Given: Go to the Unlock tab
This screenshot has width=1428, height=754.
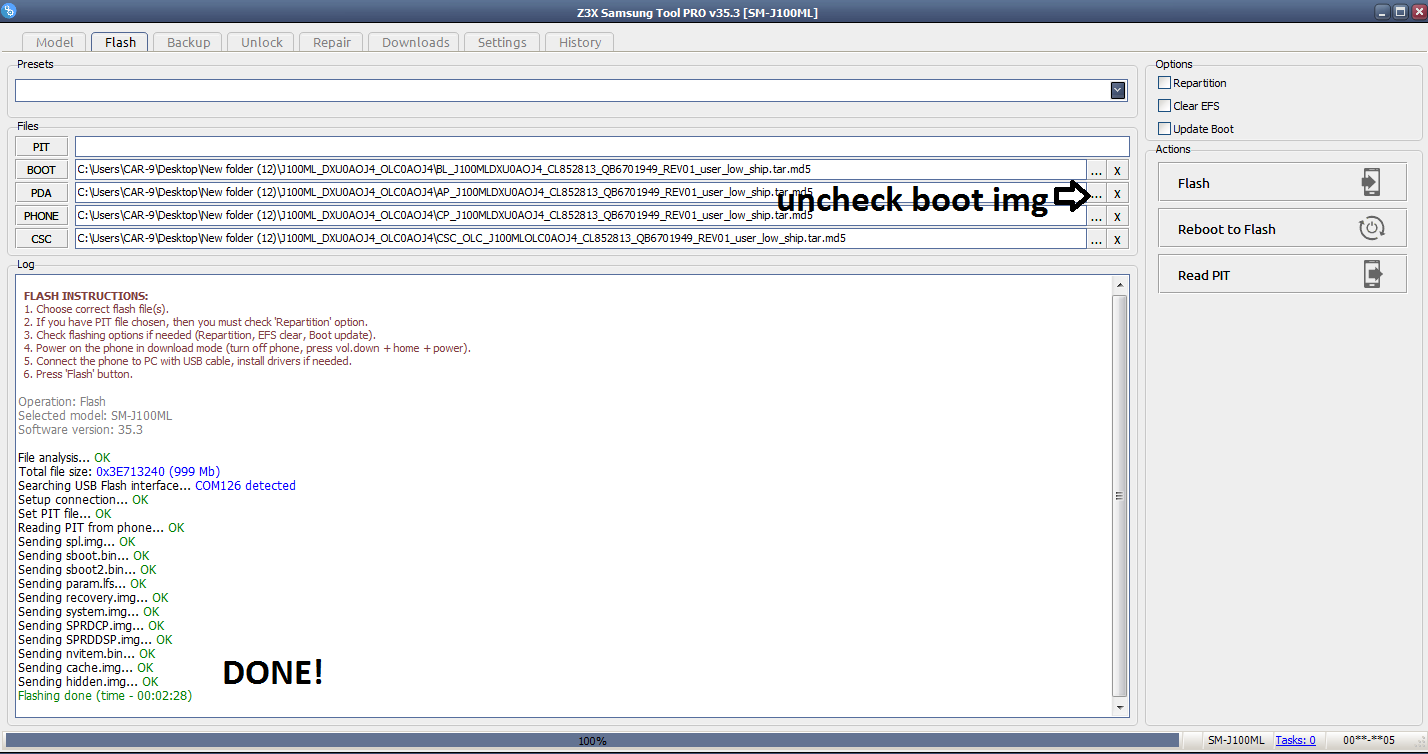Looking at the screenshot, I should [262, 42].
